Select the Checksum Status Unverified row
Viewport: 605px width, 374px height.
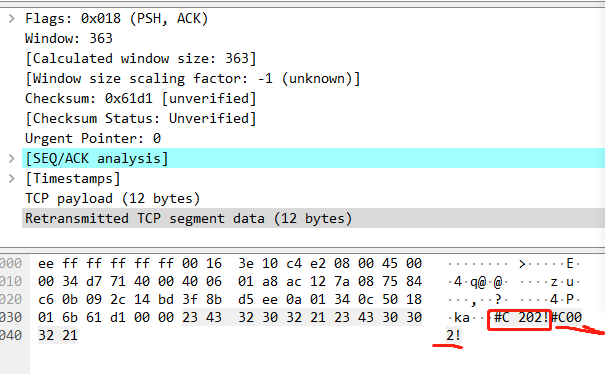tap(141, 118)
